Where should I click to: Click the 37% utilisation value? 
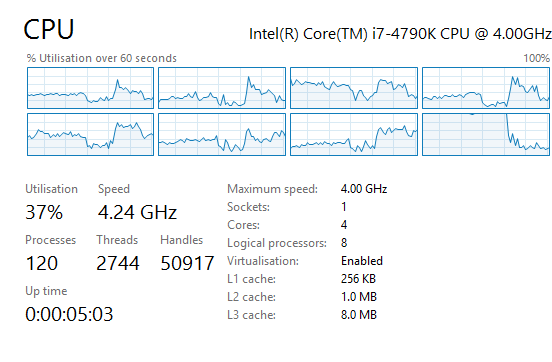(x=44, y=212)
